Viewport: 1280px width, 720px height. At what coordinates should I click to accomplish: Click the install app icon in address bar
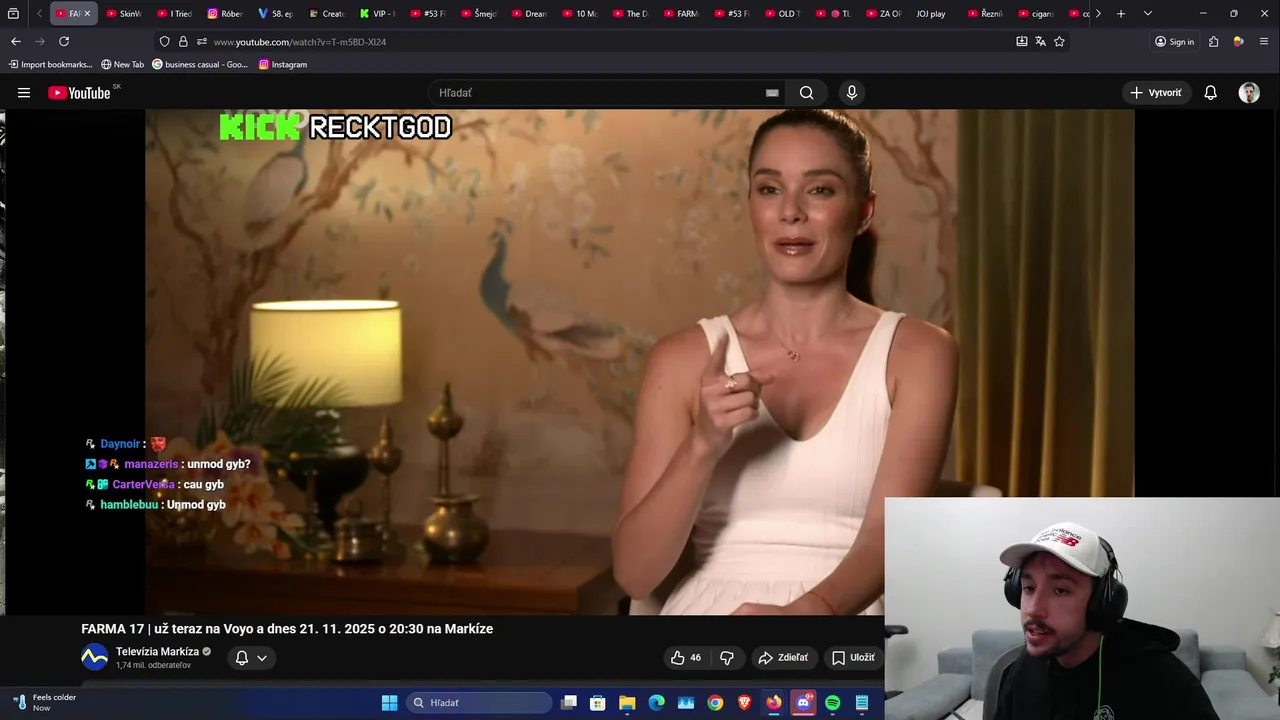tap(1021, 42)
